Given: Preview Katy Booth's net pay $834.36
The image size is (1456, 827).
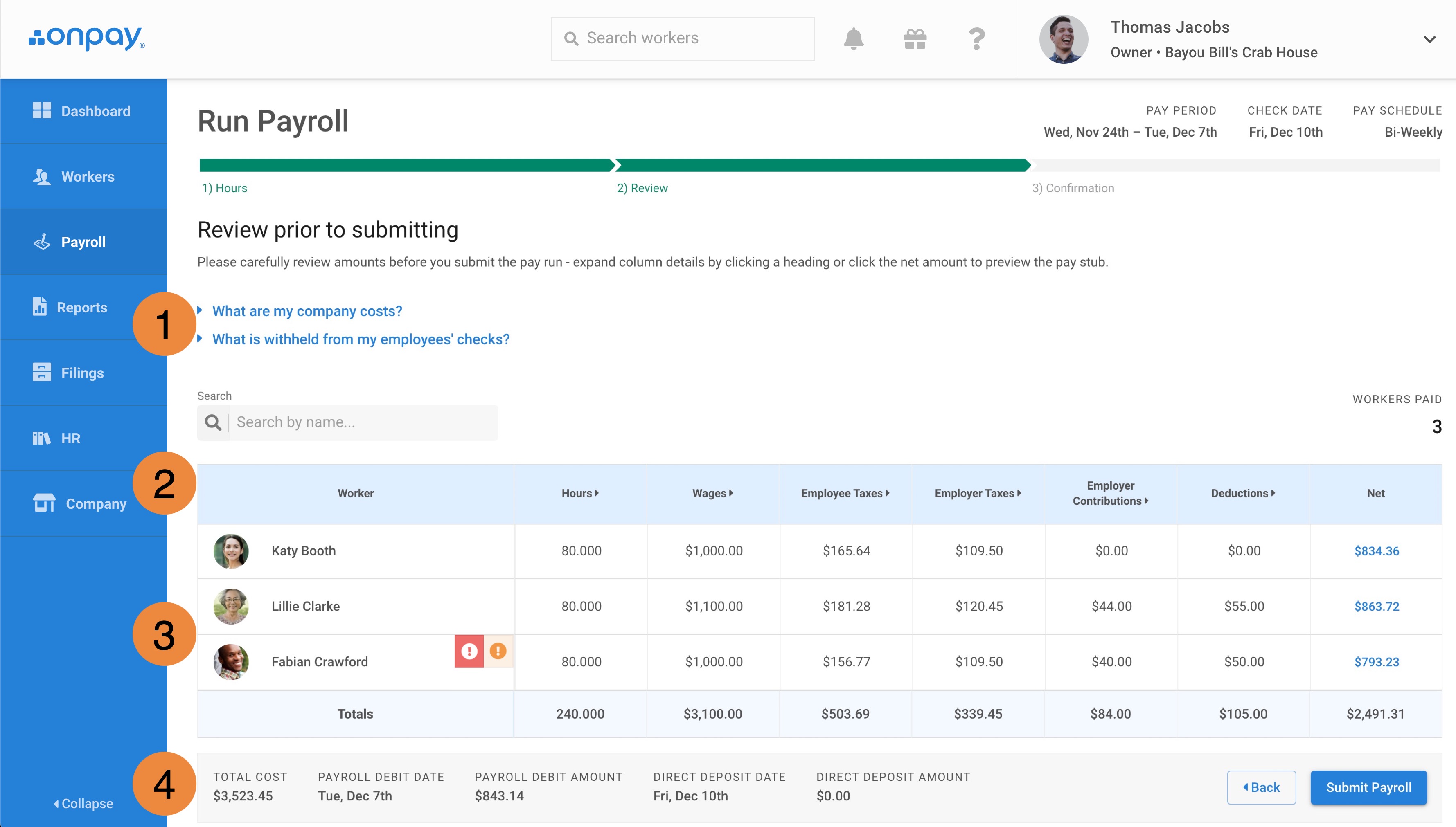Looking at the screenshot, I should pos(1377,551).
